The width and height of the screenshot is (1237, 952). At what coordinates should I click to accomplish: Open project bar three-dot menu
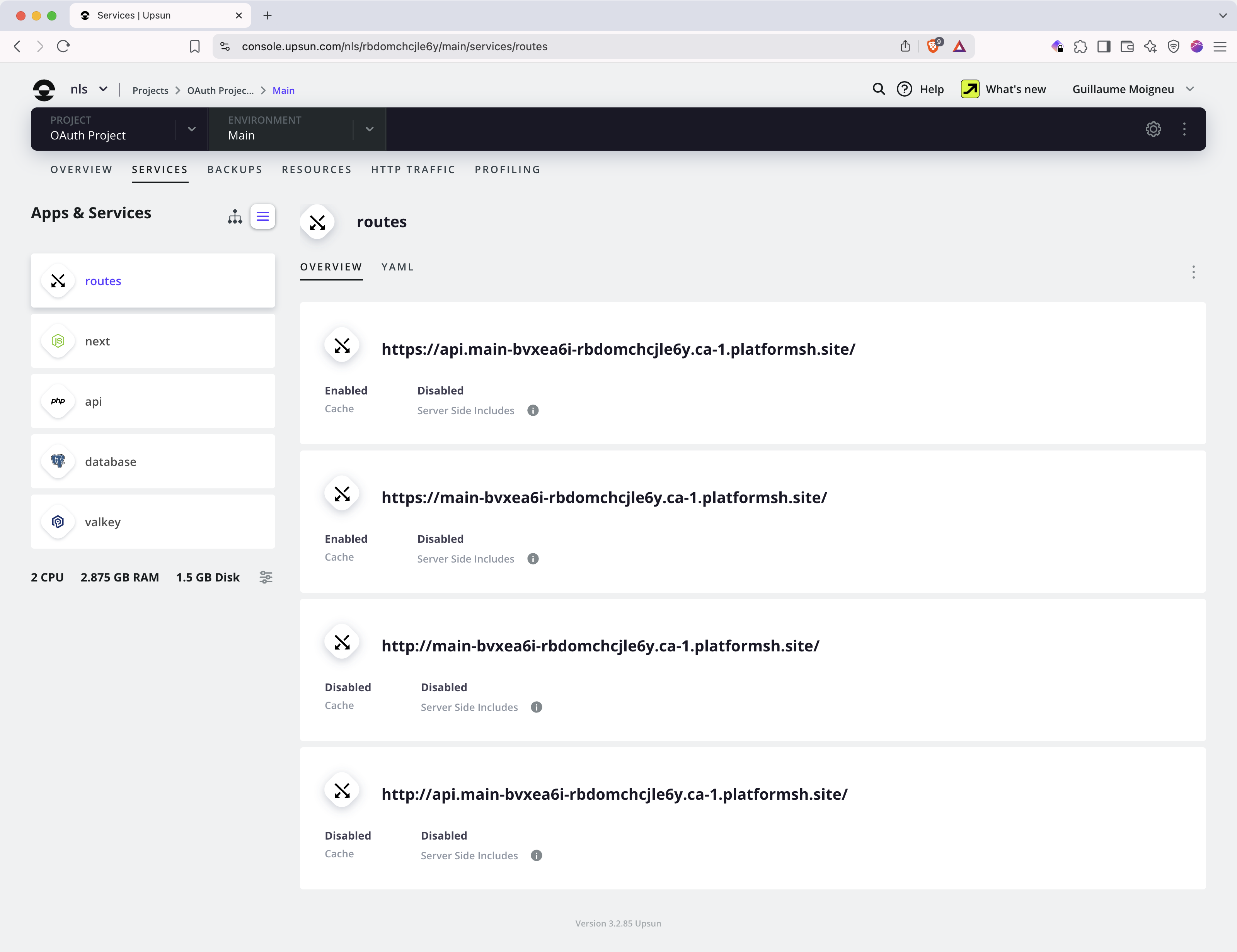click(x=1184, y=129)
